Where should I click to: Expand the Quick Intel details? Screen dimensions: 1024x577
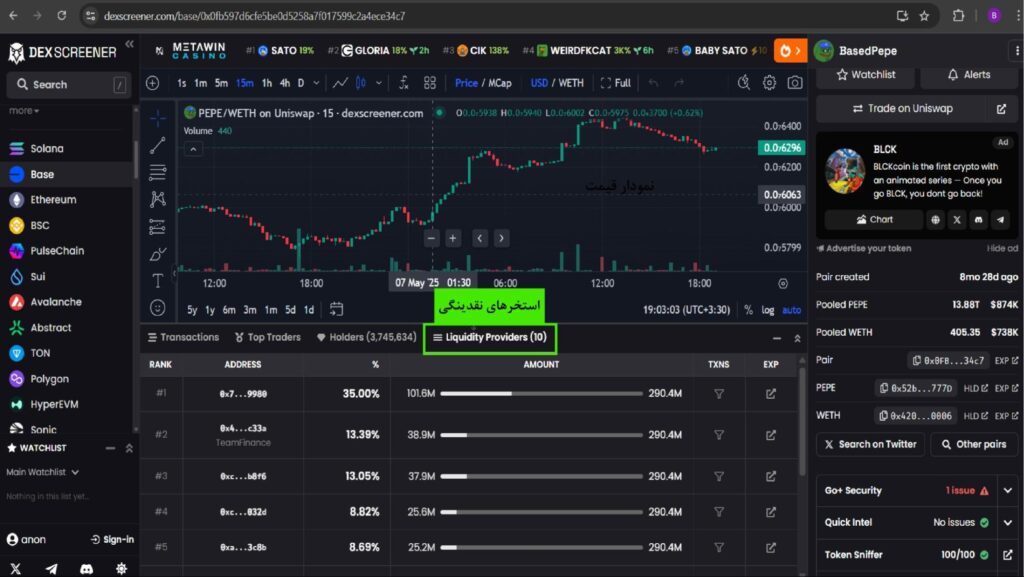click(x=1008, y=522)
